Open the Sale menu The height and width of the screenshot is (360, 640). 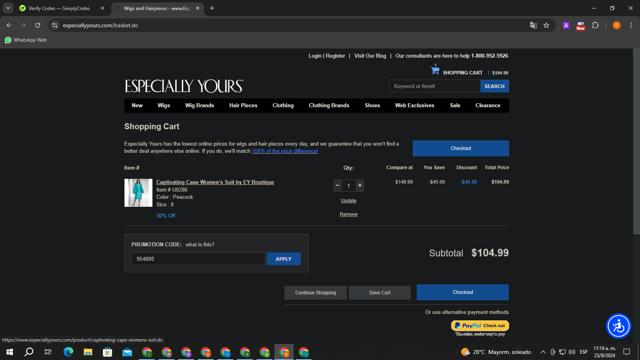coord(455,105)
